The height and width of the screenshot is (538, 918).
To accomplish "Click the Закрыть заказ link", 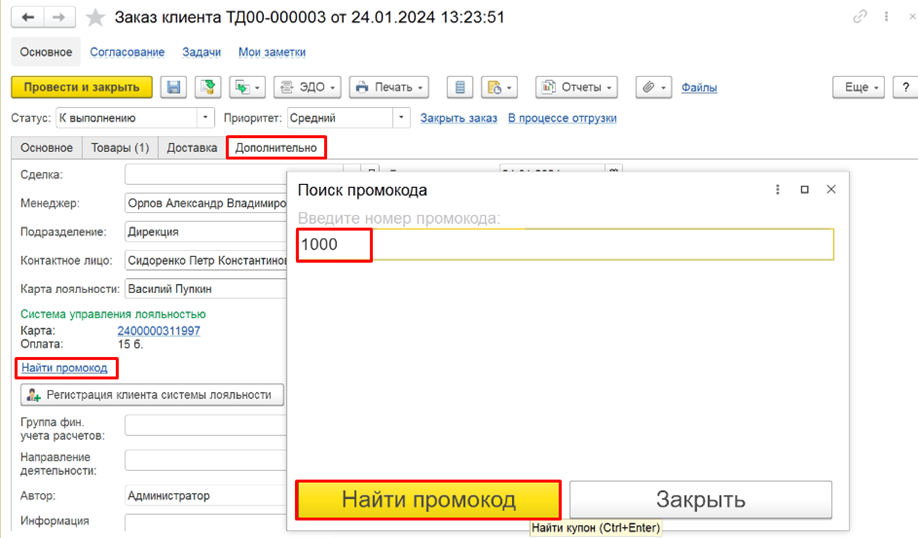I will pos(458,118).
